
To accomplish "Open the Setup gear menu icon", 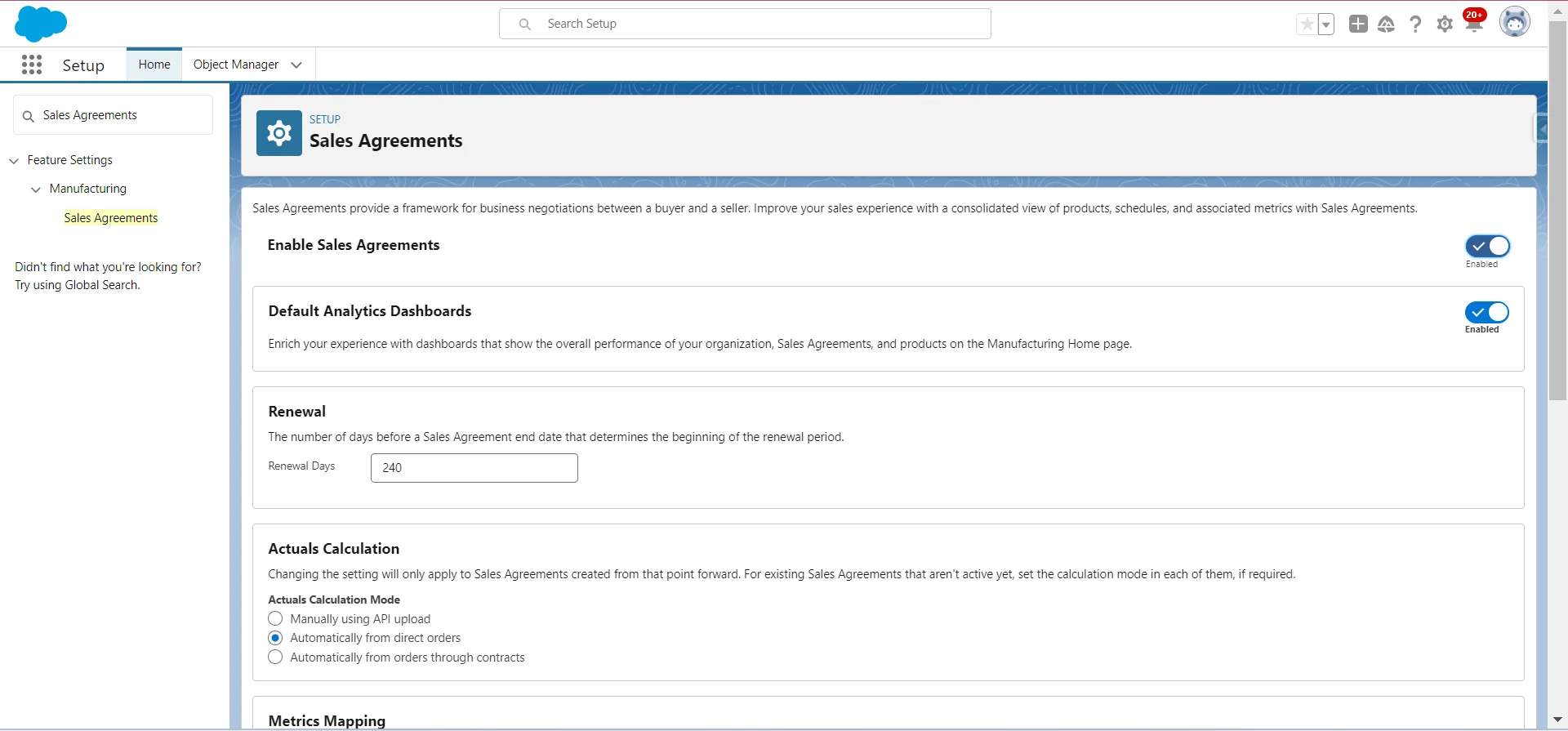I will [x=1445, y=25].
